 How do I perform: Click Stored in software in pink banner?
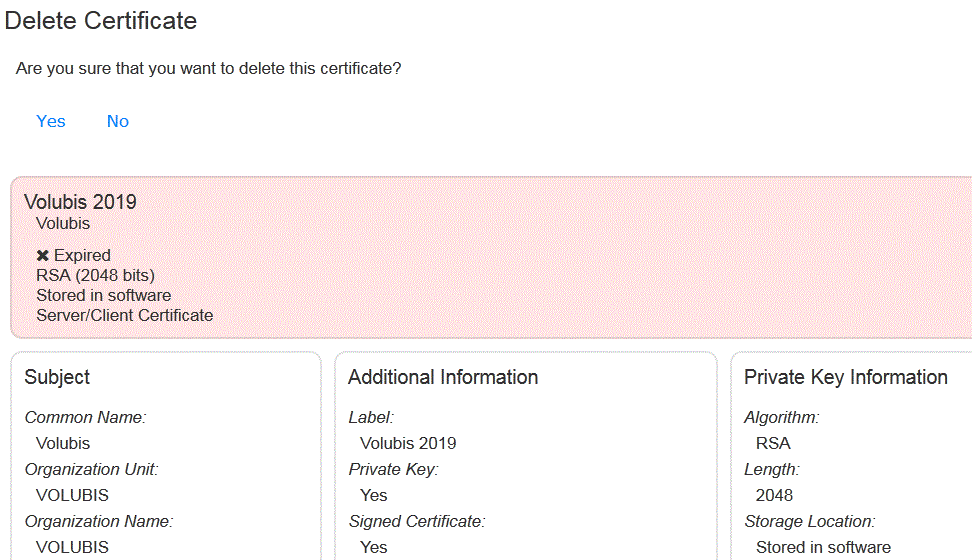point(104,295)
